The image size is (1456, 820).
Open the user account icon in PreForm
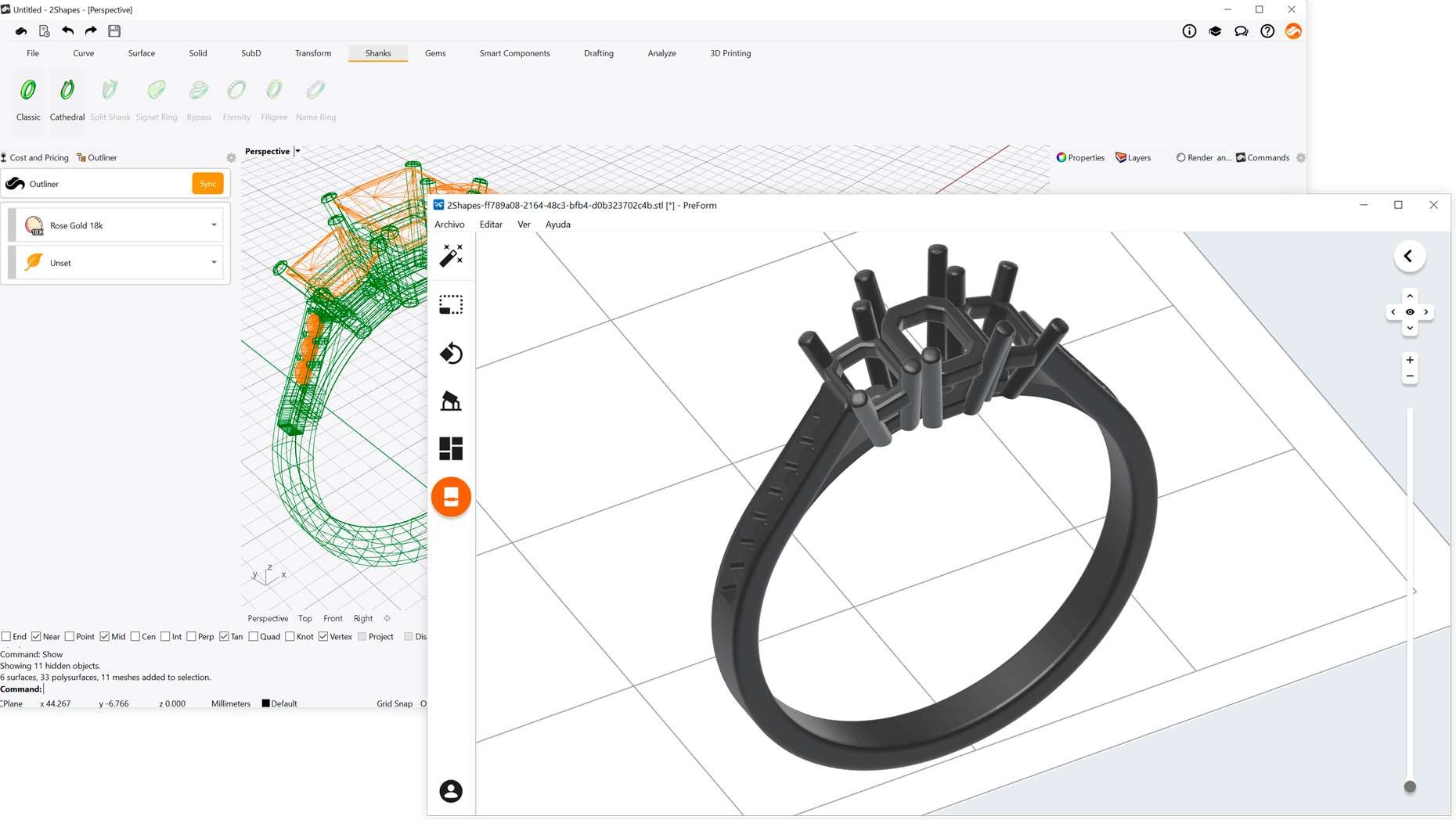point(451,791)
